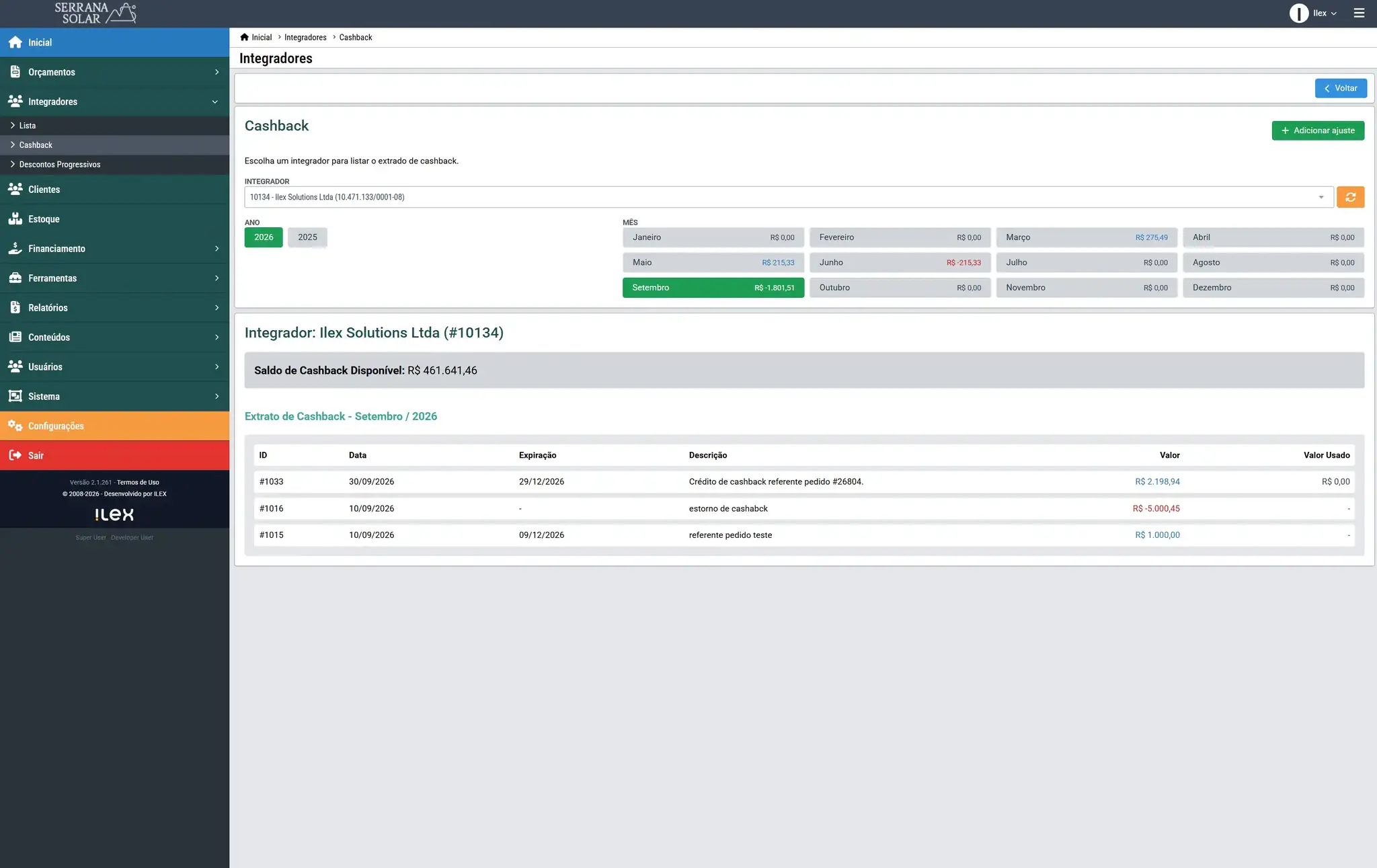The width and height of the screenshot is (1377, 868).
Task: Expand the Financiamento submenu chevron
Action: pyautogui.click(x=217, y=248)
